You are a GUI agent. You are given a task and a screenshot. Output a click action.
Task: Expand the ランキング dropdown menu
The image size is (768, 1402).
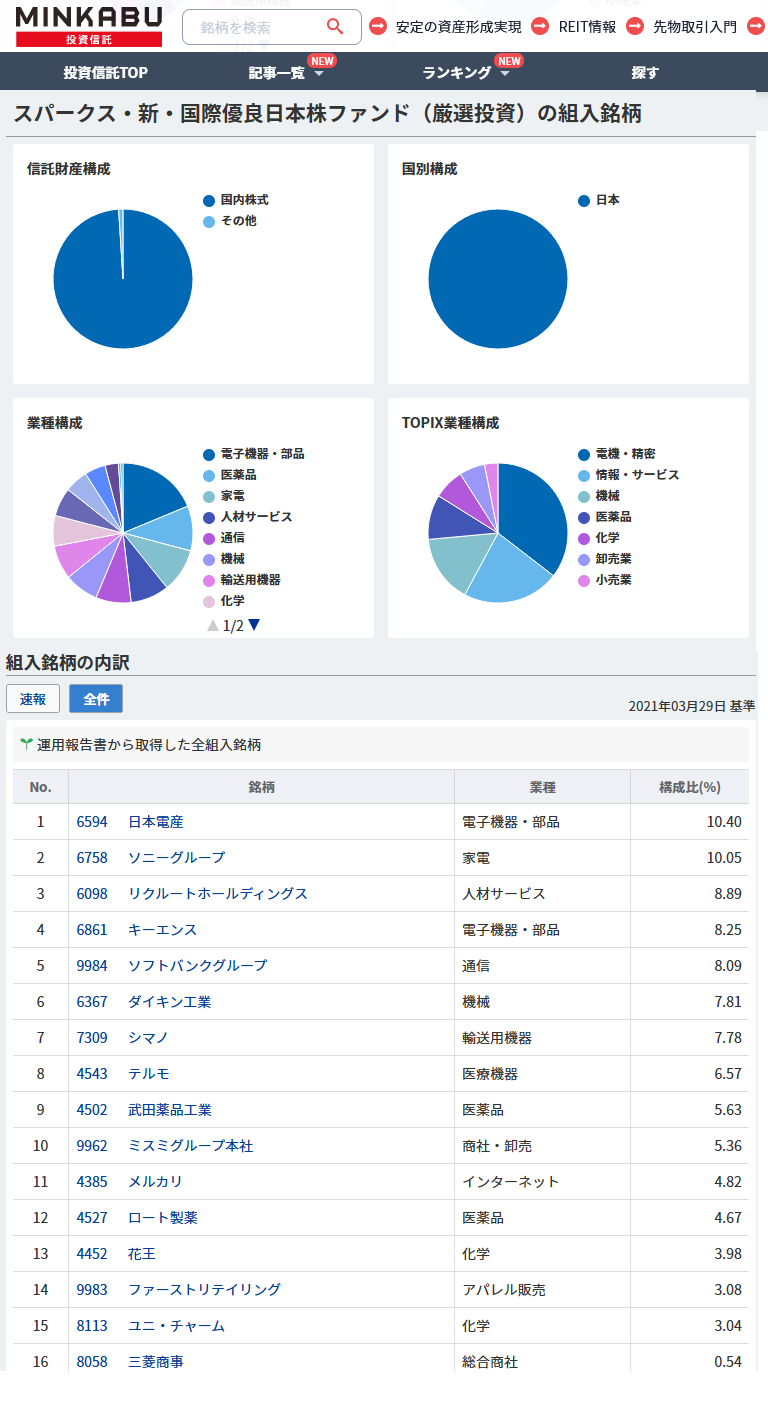[466, 73]
